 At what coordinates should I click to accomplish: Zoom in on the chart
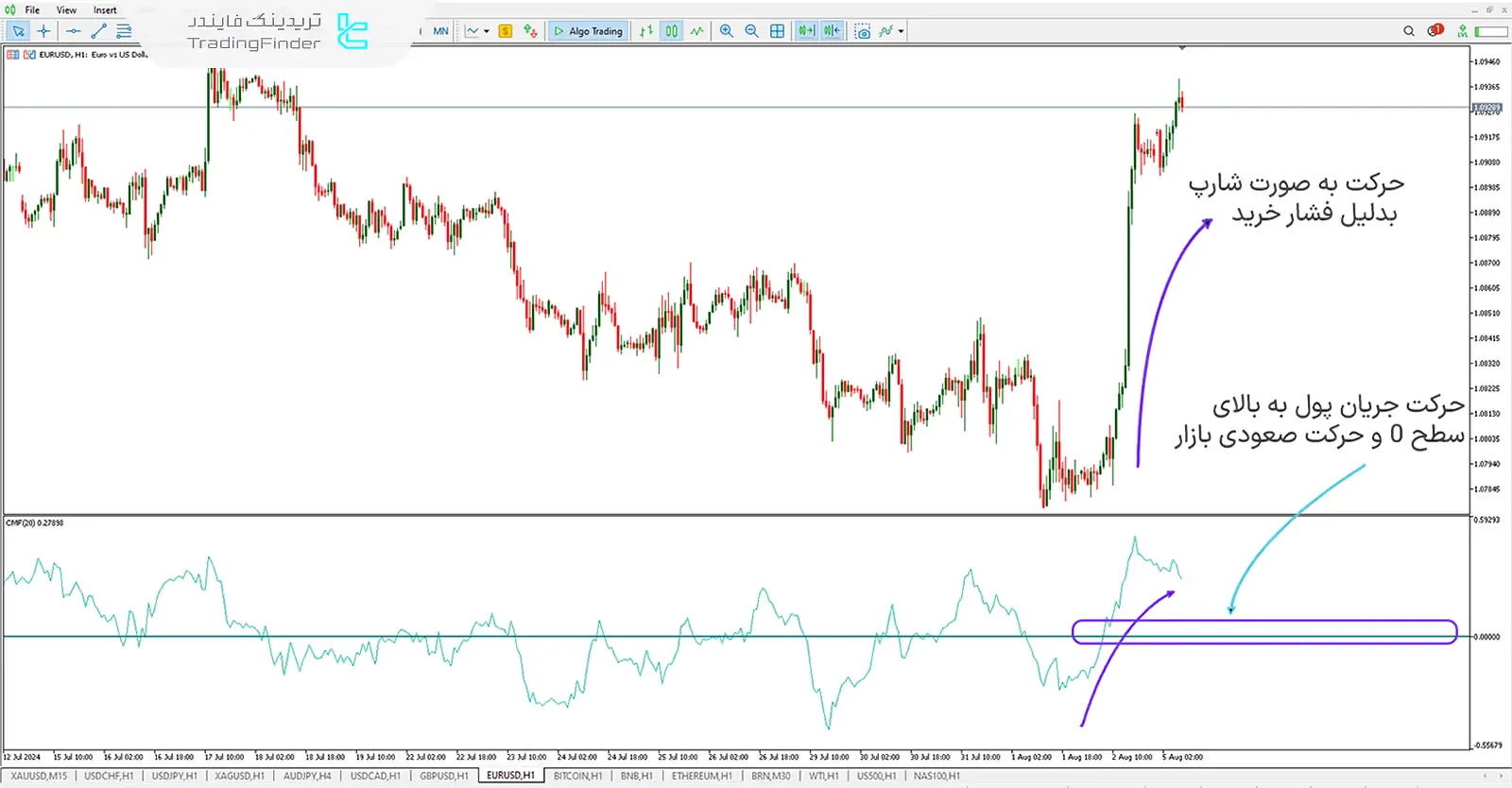coord(726,31)
